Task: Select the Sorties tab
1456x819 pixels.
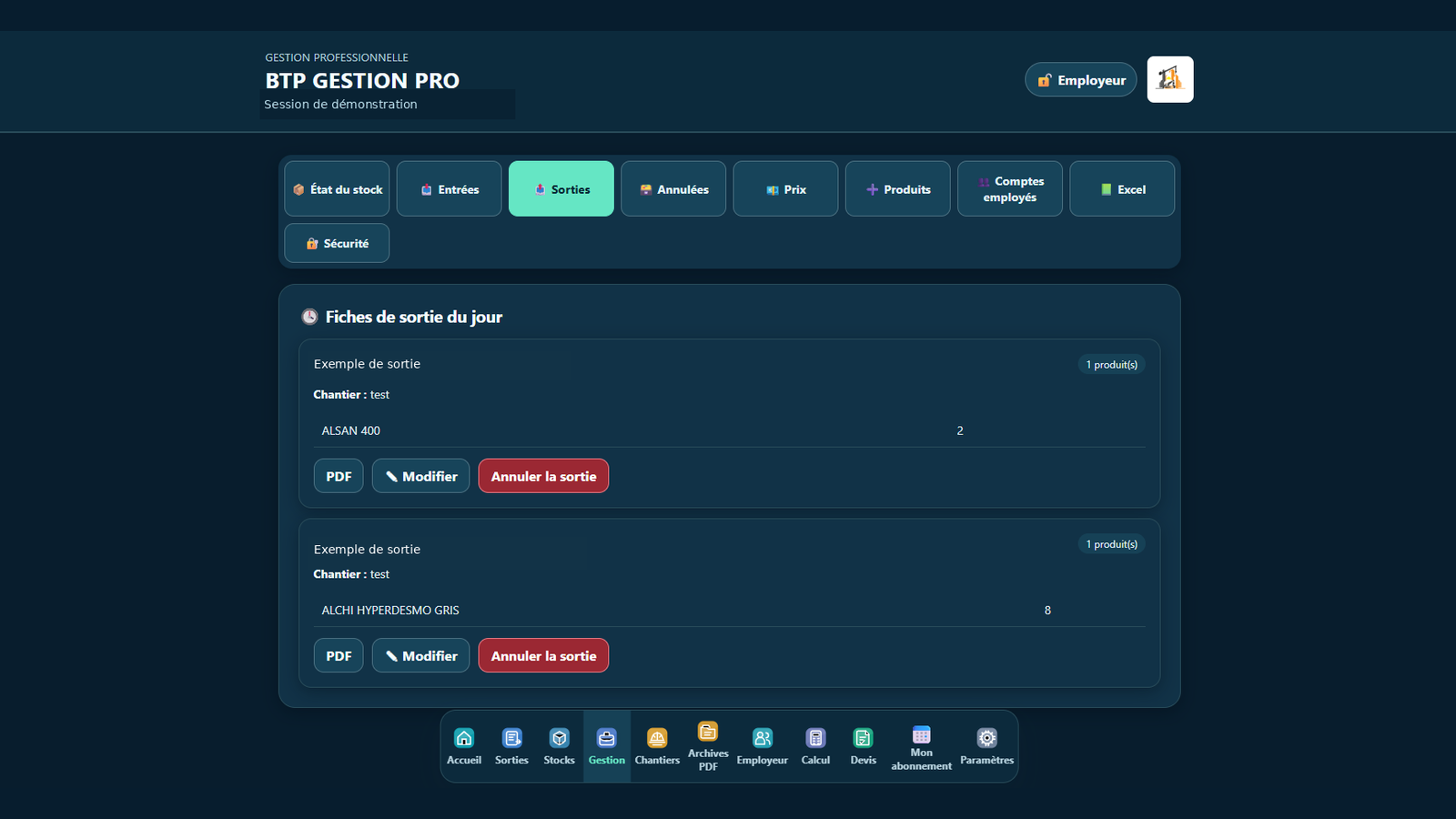Action: pos(561,188)
